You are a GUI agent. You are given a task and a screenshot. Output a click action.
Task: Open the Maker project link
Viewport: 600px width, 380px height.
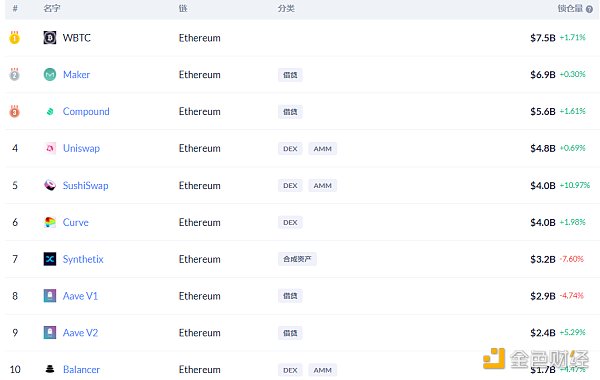coord(77,74)
